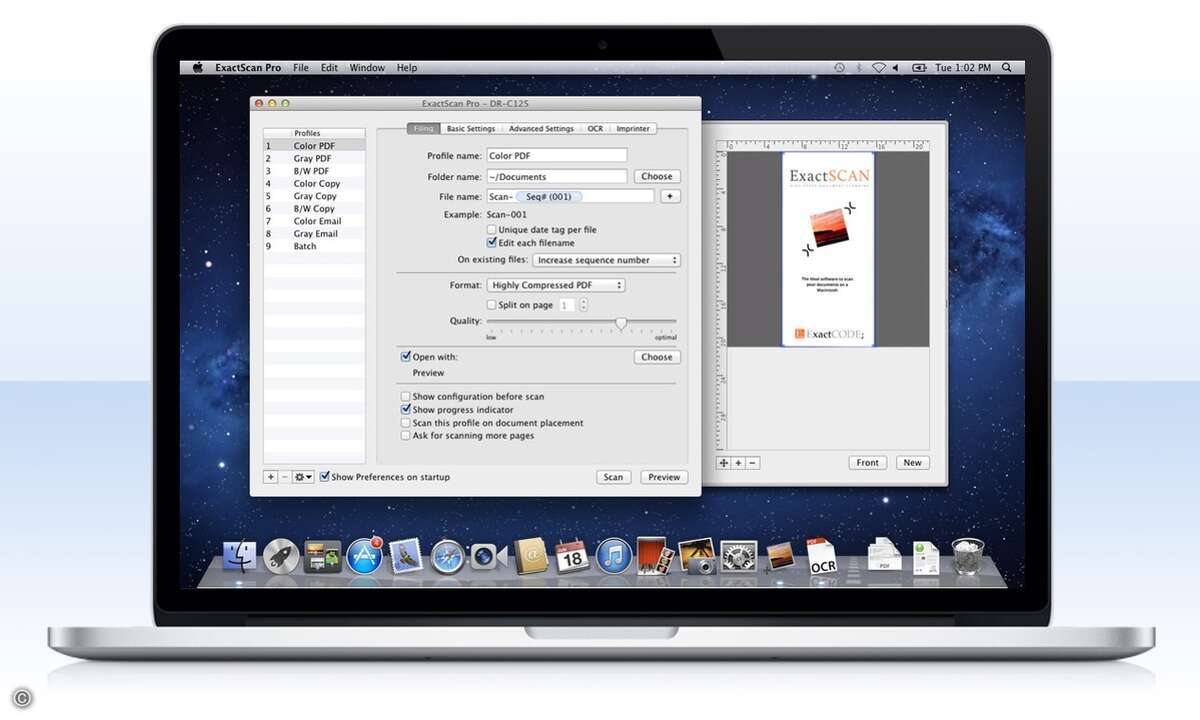Click the Time Machine icon in the menu bar
1200x720 pixels.
click(x=838, y=68)
